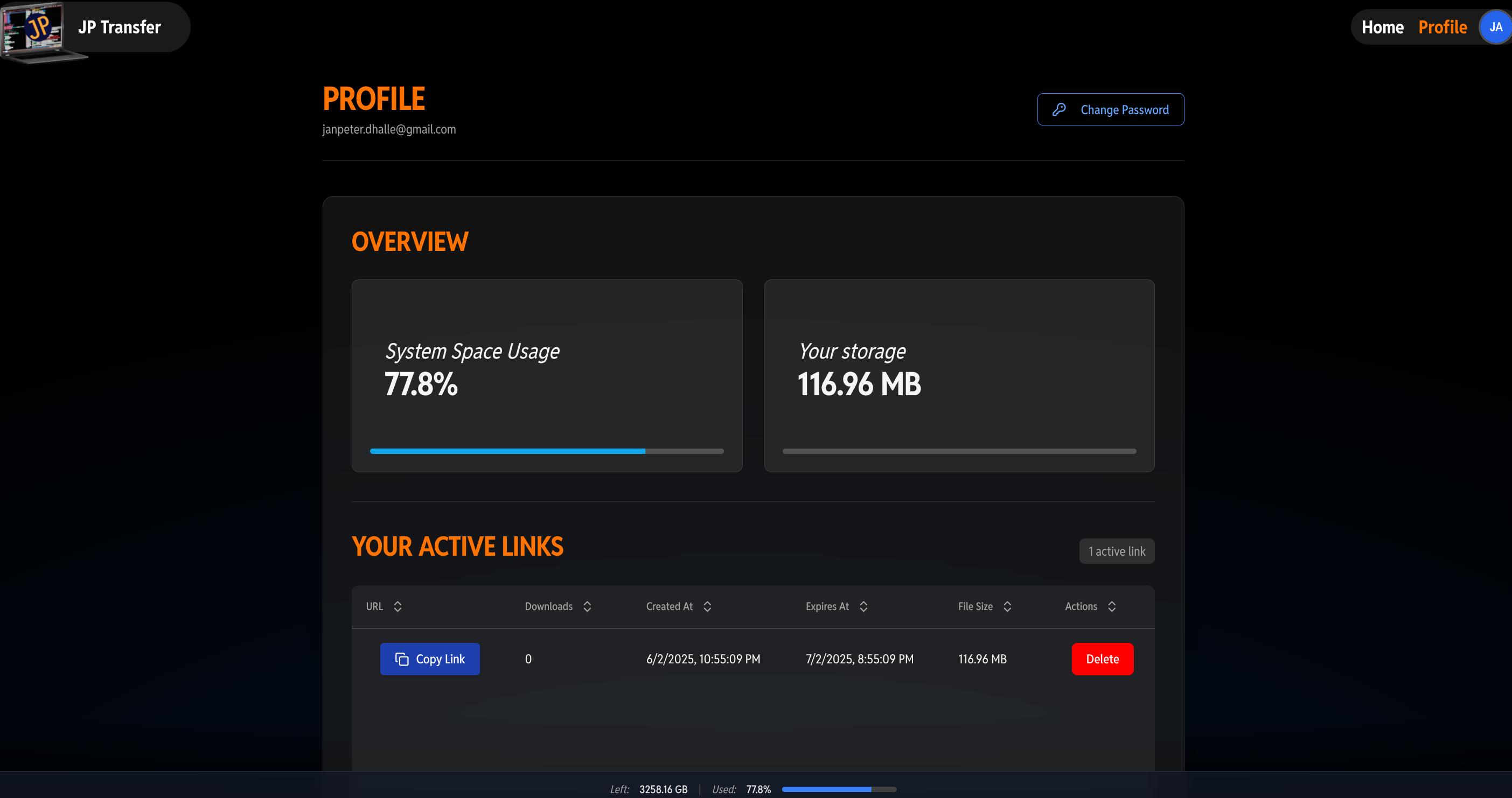Click the Created At header label
Screen dimensions: 1512x798
(x=669, y=606)
